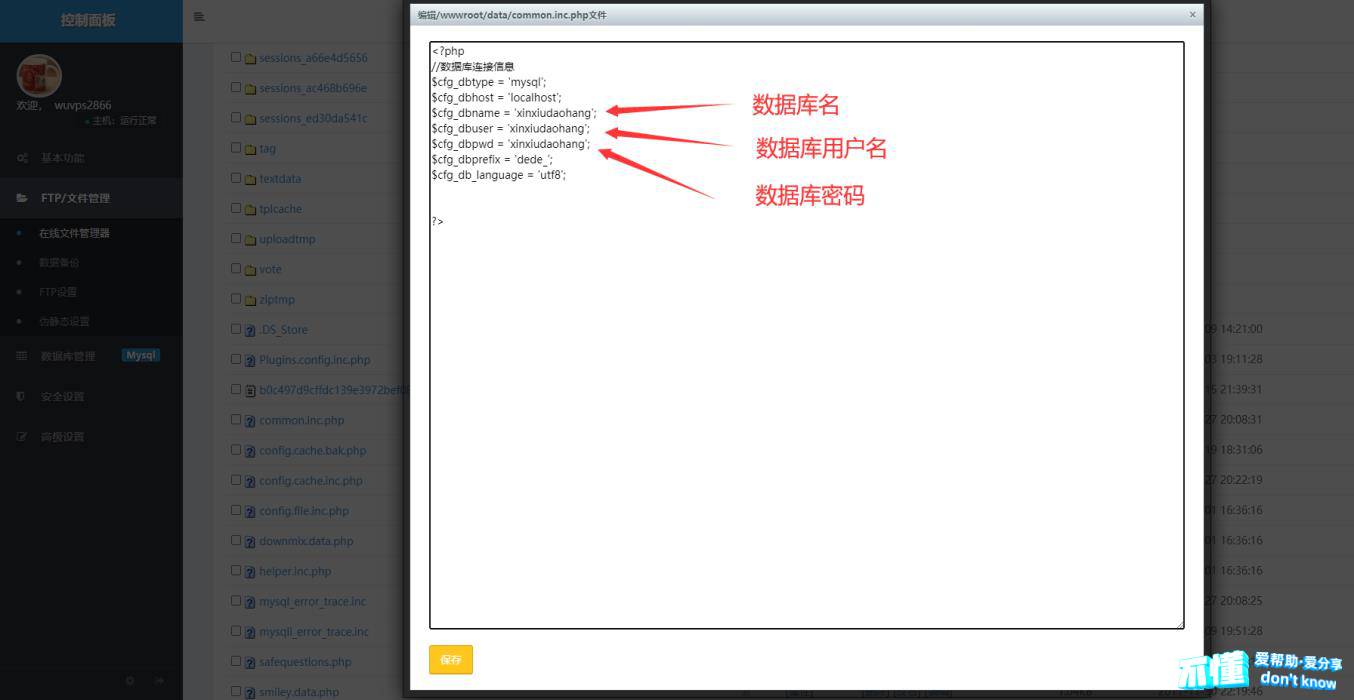Collapse the FTP/文件管理 sidebar section
1354x700 pixels.
(75, 198)
